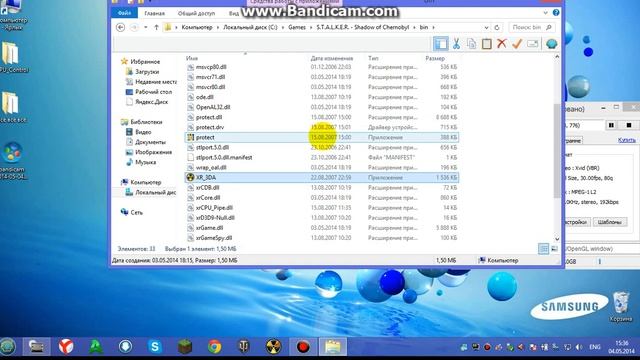Open World of Tanks taskbar icon
This screenshot has height=360, width=640.
[x=244, y=347]
